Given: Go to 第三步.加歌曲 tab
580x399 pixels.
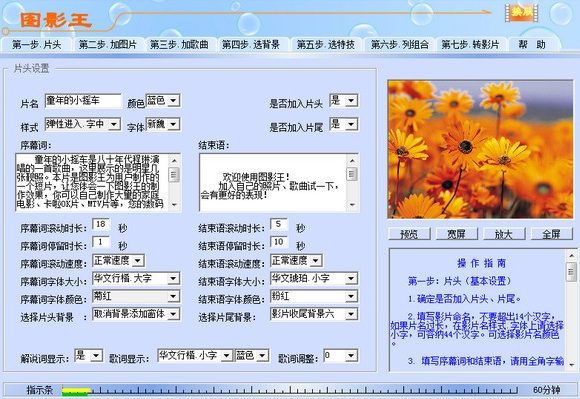Looking at the screenshot, I should (179, 45).
